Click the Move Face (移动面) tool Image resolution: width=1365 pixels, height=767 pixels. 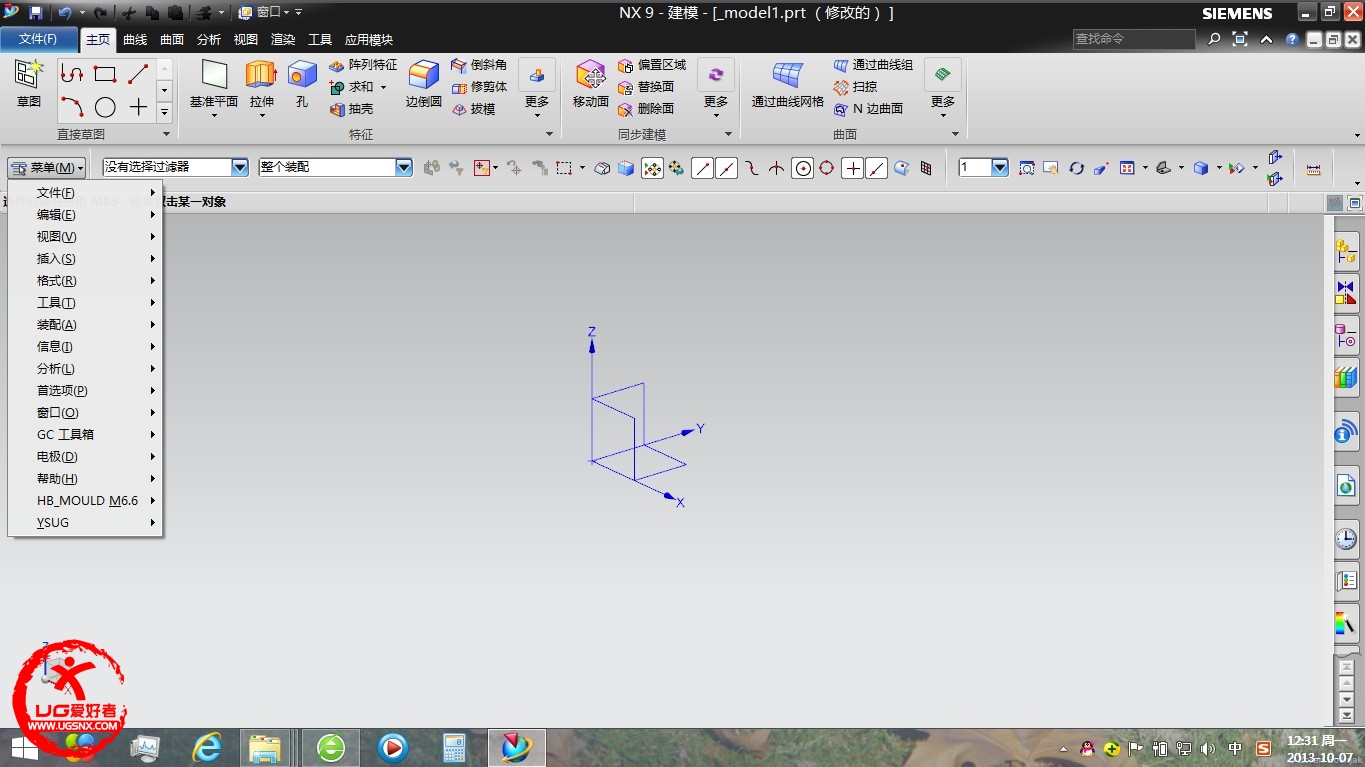(x=591, y=84)
